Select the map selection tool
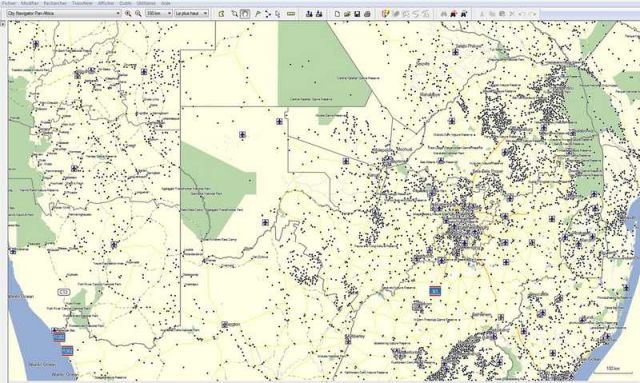640x383 pixels. (221, 13)
